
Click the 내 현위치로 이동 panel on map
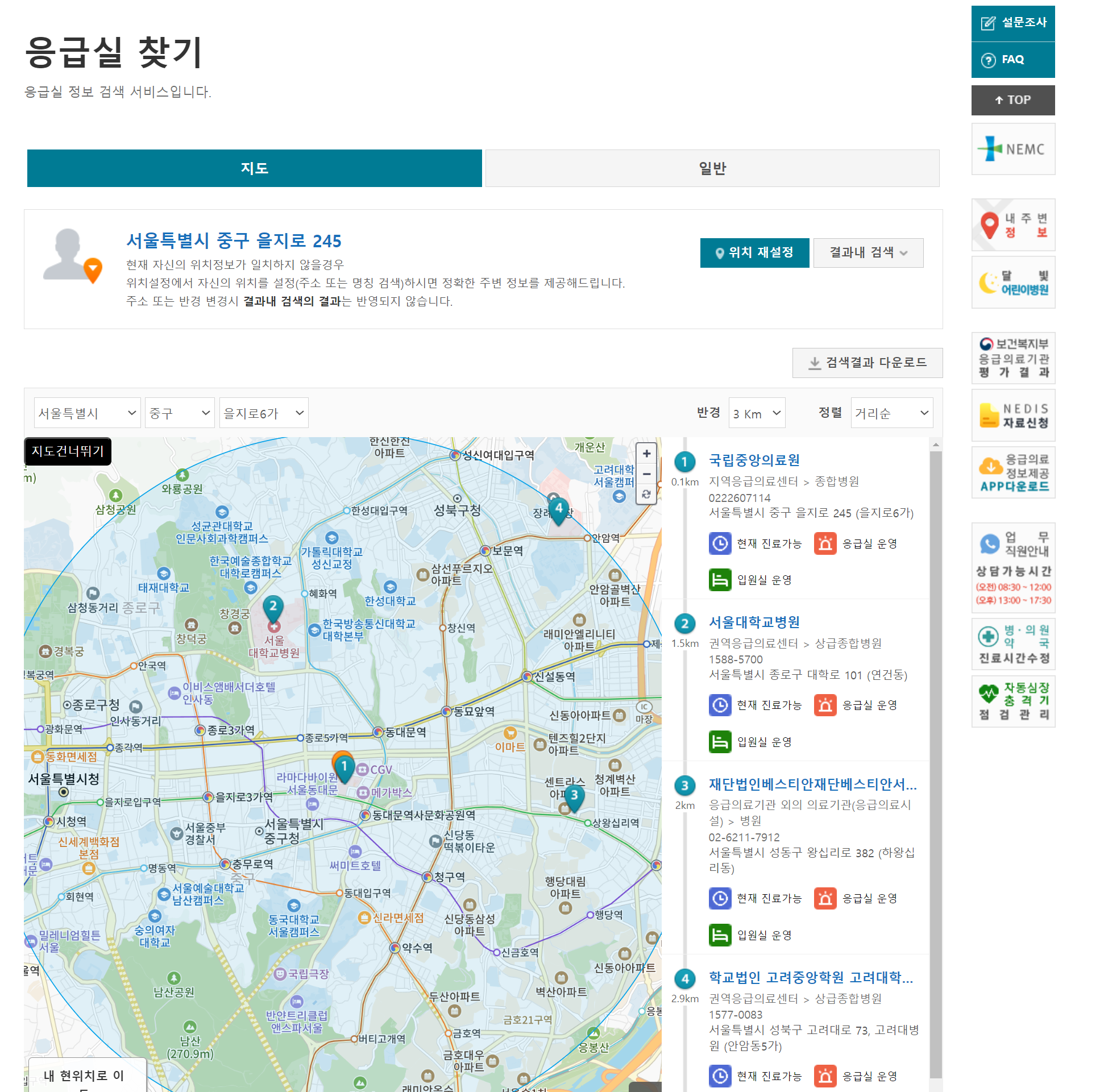(88, 1075)
